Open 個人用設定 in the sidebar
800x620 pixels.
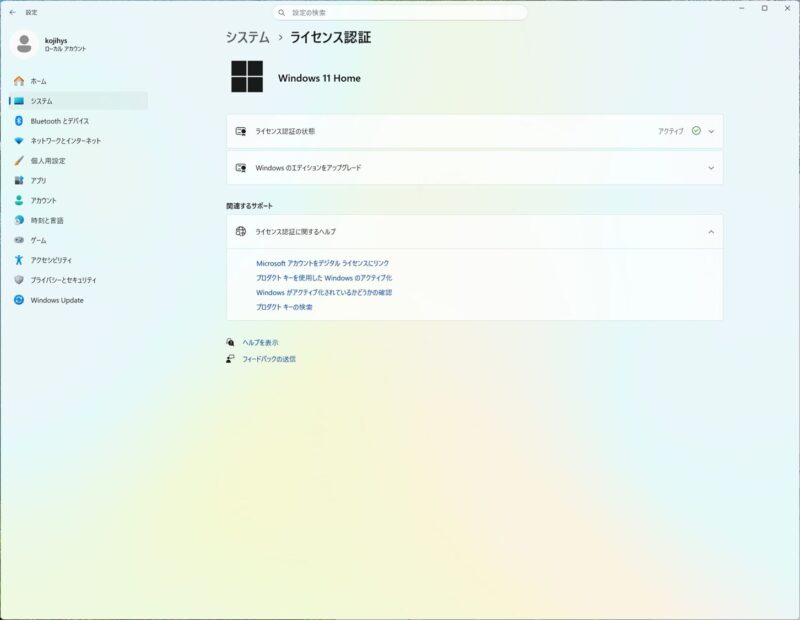(79, 161)
